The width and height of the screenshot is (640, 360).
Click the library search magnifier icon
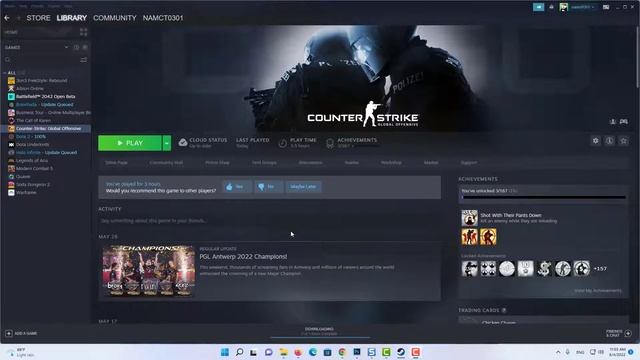pyautogui.click(x=8, y=60)
